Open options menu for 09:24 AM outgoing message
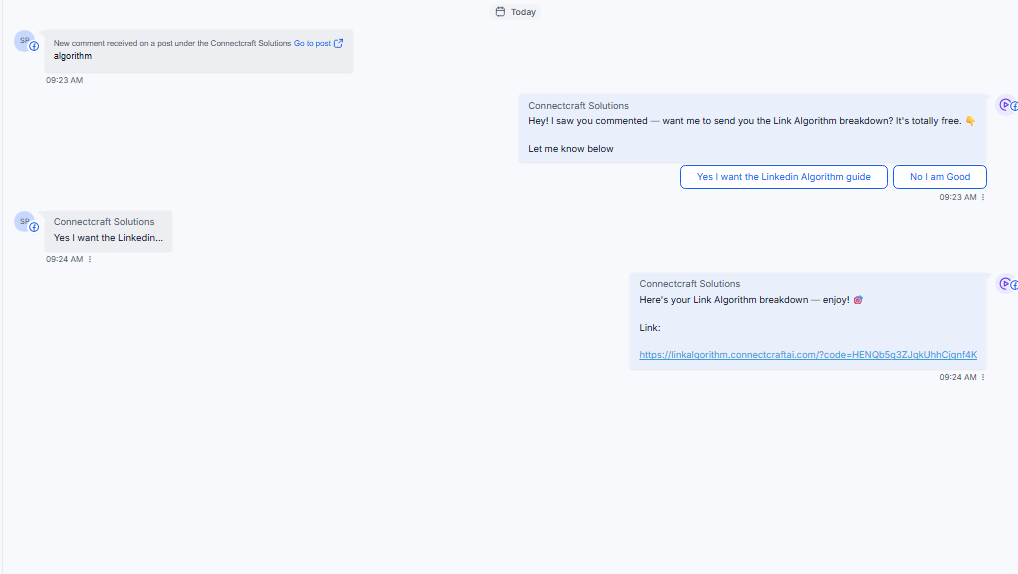This screenshot has height=574, width=1018. tap(983, 377)
